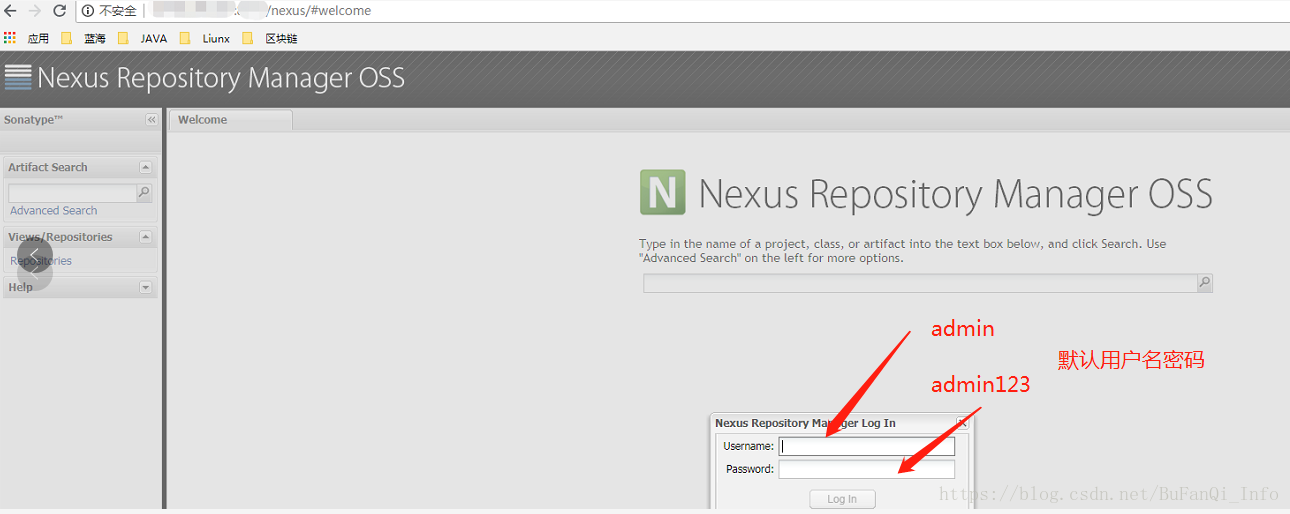Click the sidebar artifact search magnifier
The height and width of the screenshot is (514, 1290).
[144, 193]
